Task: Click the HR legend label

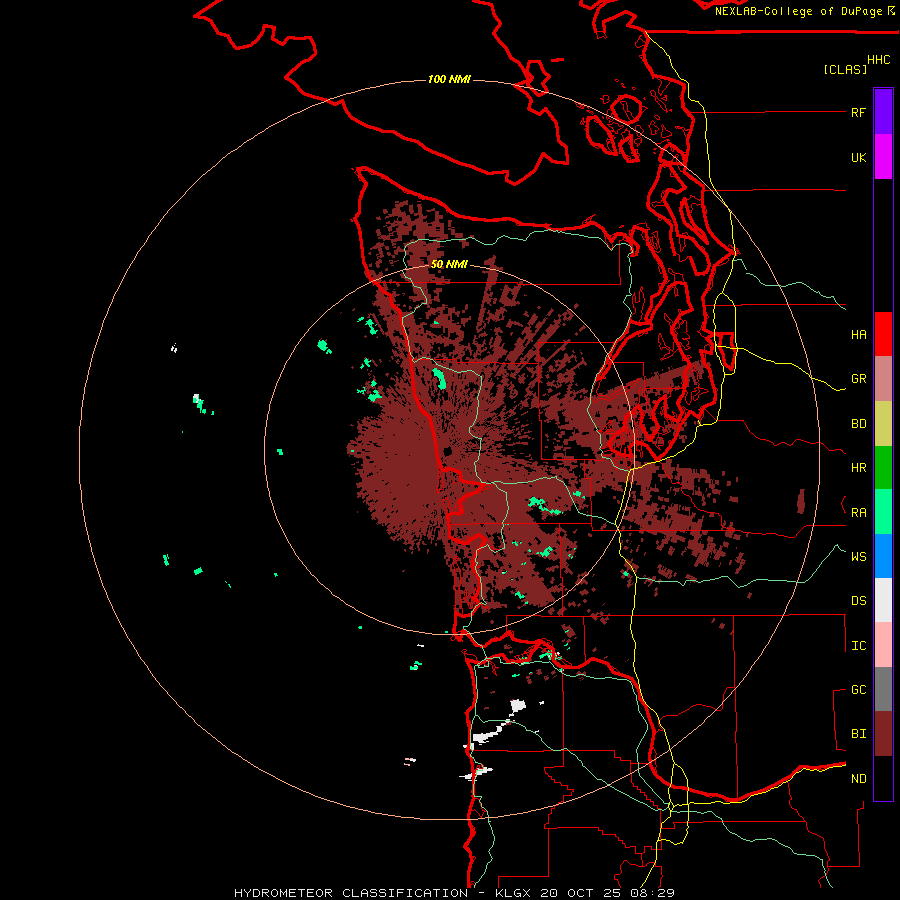Action: tap(858, 468)
